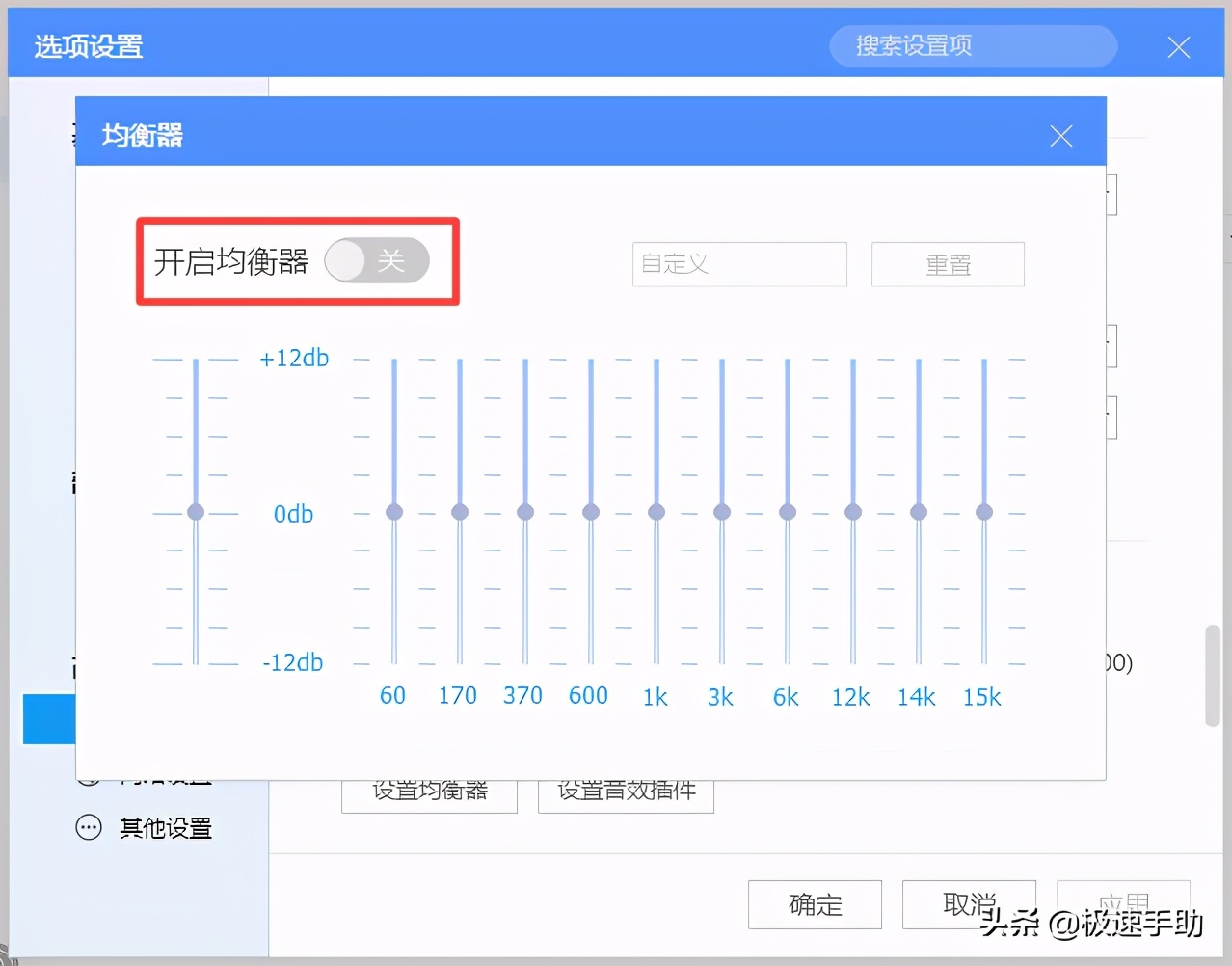
Task: Click the ellipsis icon beside 其他设置
Action: (x=89, y=827)
